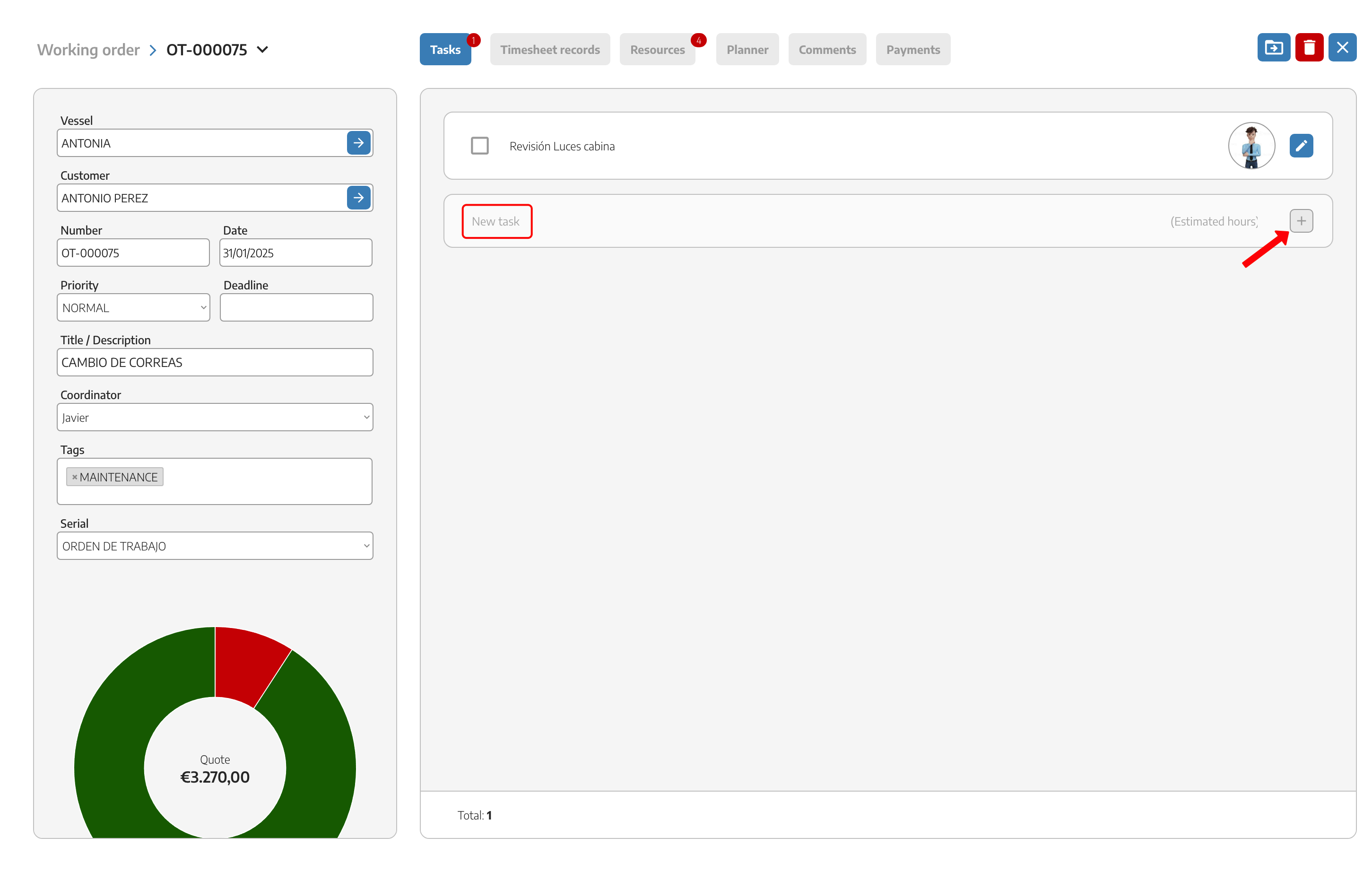Delete the working order with trash icon
Viewport: 1372px width, 872px height.
point(1309,47)
